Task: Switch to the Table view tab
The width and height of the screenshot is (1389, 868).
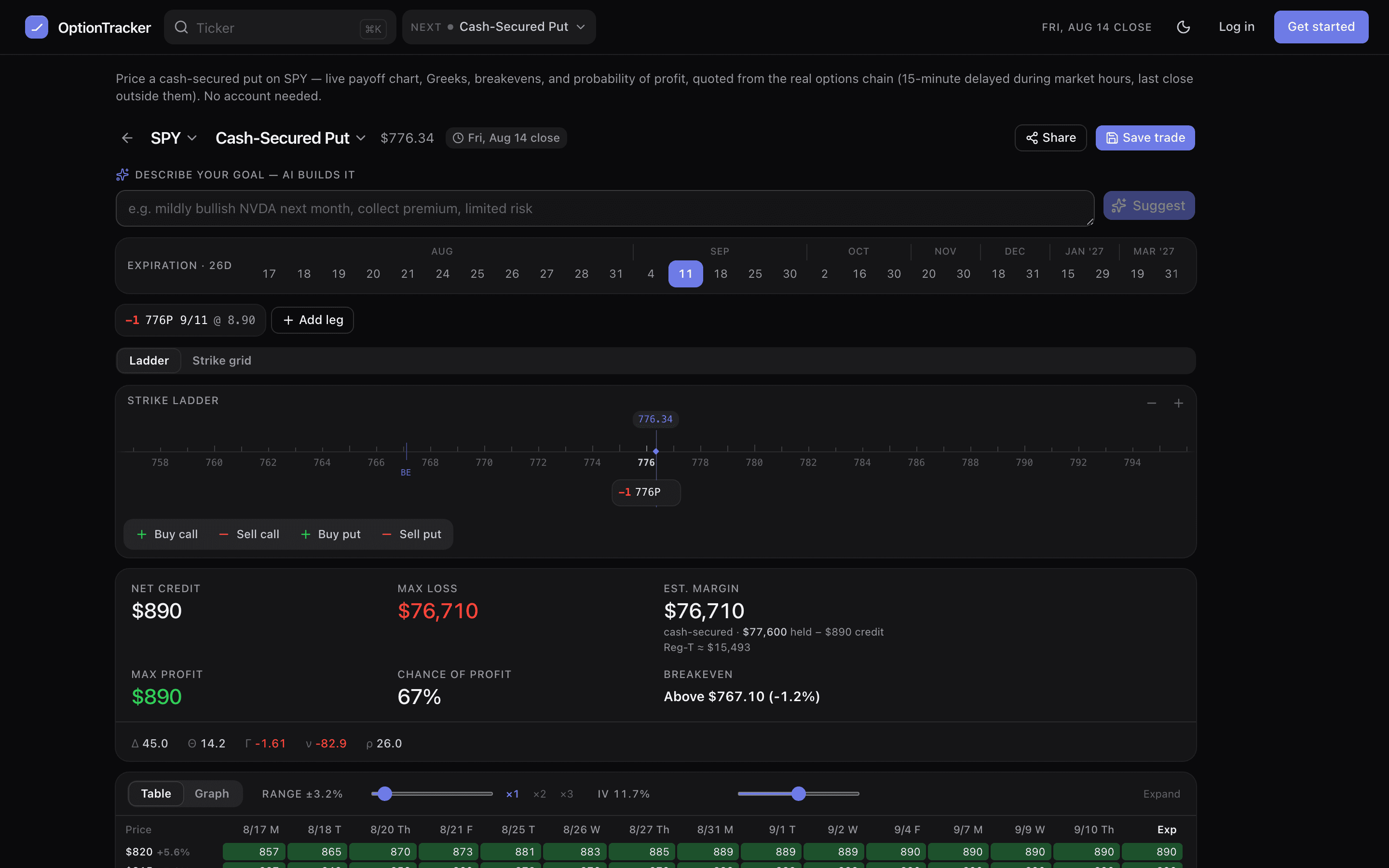Action: pyautogui.click(x=156, y=793)
